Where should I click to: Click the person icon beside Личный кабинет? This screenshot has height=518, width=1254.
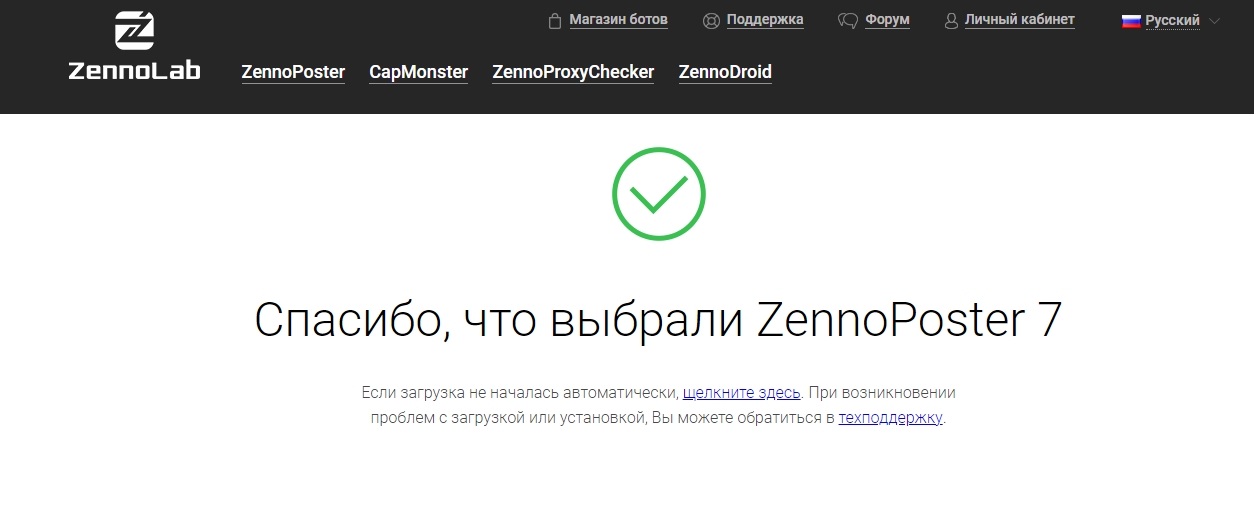point(952,20)
